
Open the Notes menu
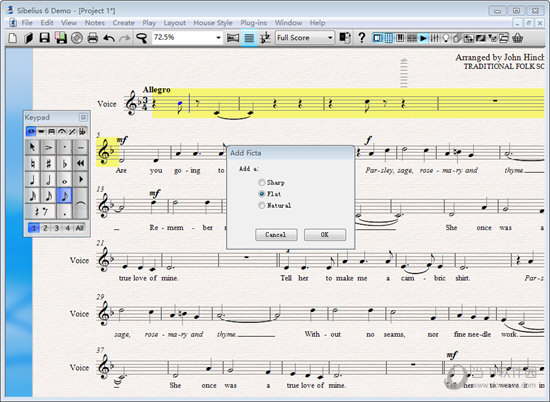pyautogui.click(x=95, y=23)
